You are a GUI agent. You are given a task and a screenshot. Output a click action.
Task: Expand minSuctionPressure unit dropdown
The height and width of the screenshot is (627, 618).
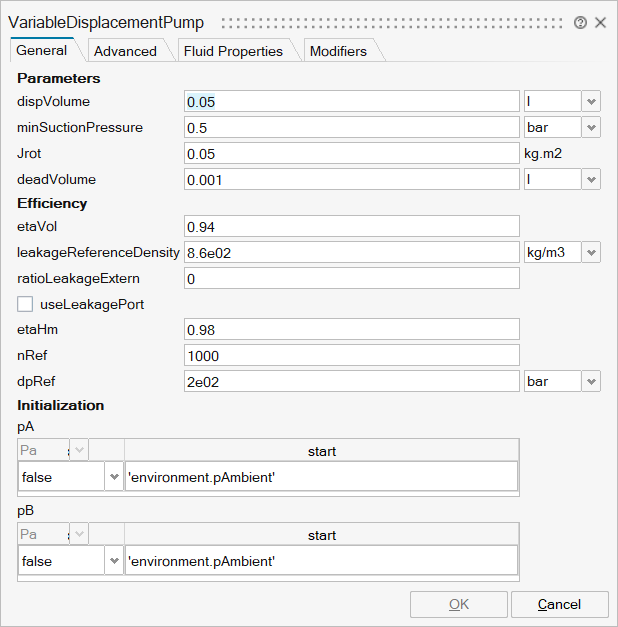591,127
